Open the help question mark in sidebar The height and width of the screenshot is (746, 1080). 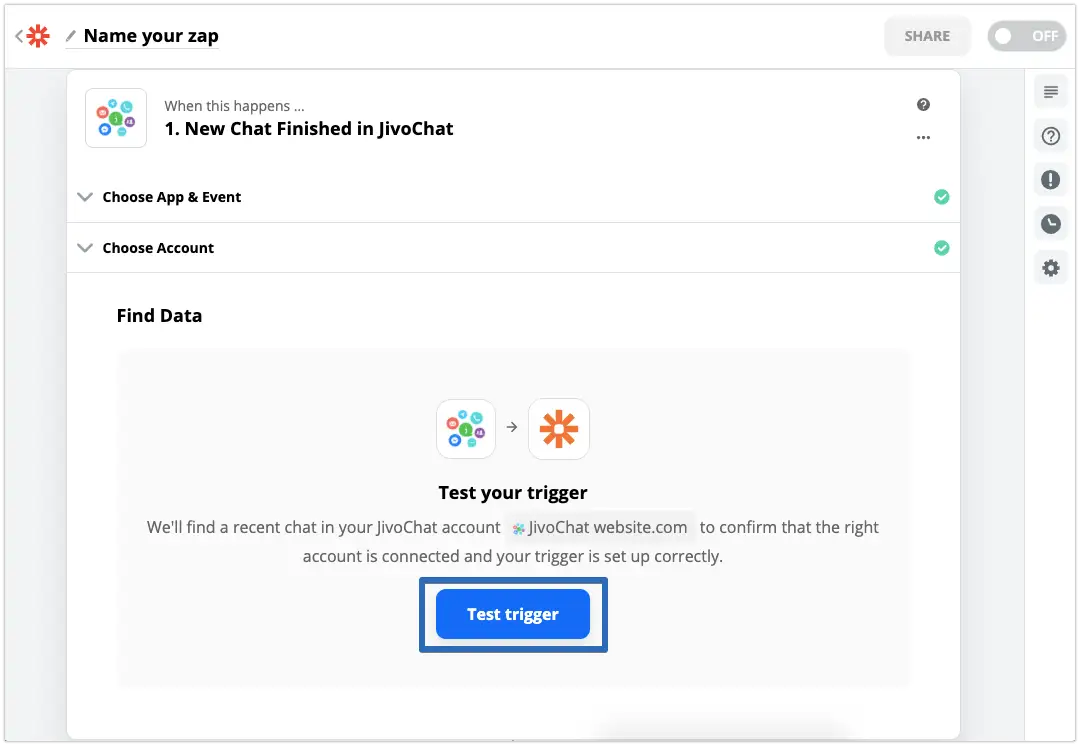(x=1050, y=136)
